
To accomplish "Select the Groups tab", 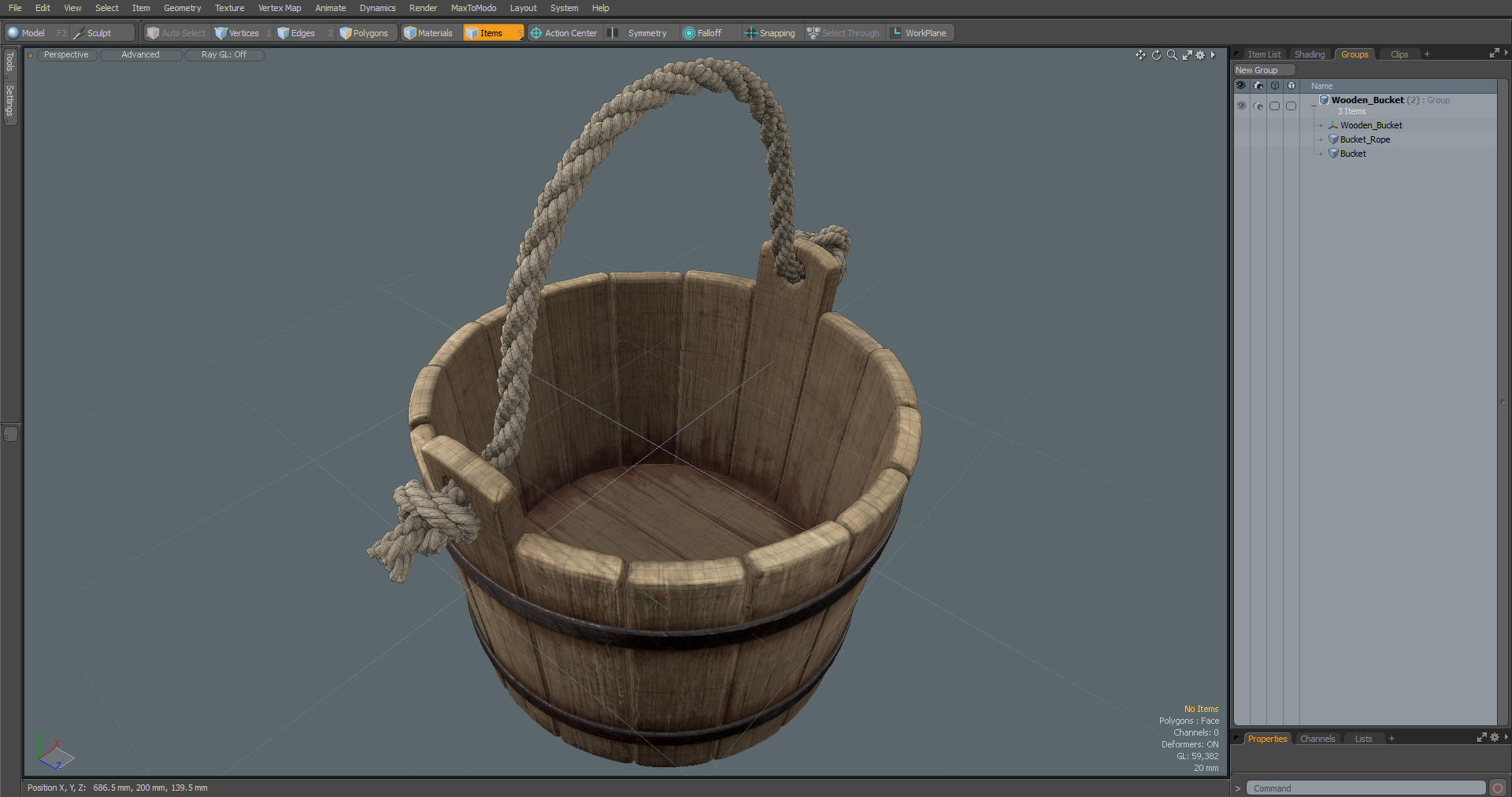I will [x=1354, y=54].
